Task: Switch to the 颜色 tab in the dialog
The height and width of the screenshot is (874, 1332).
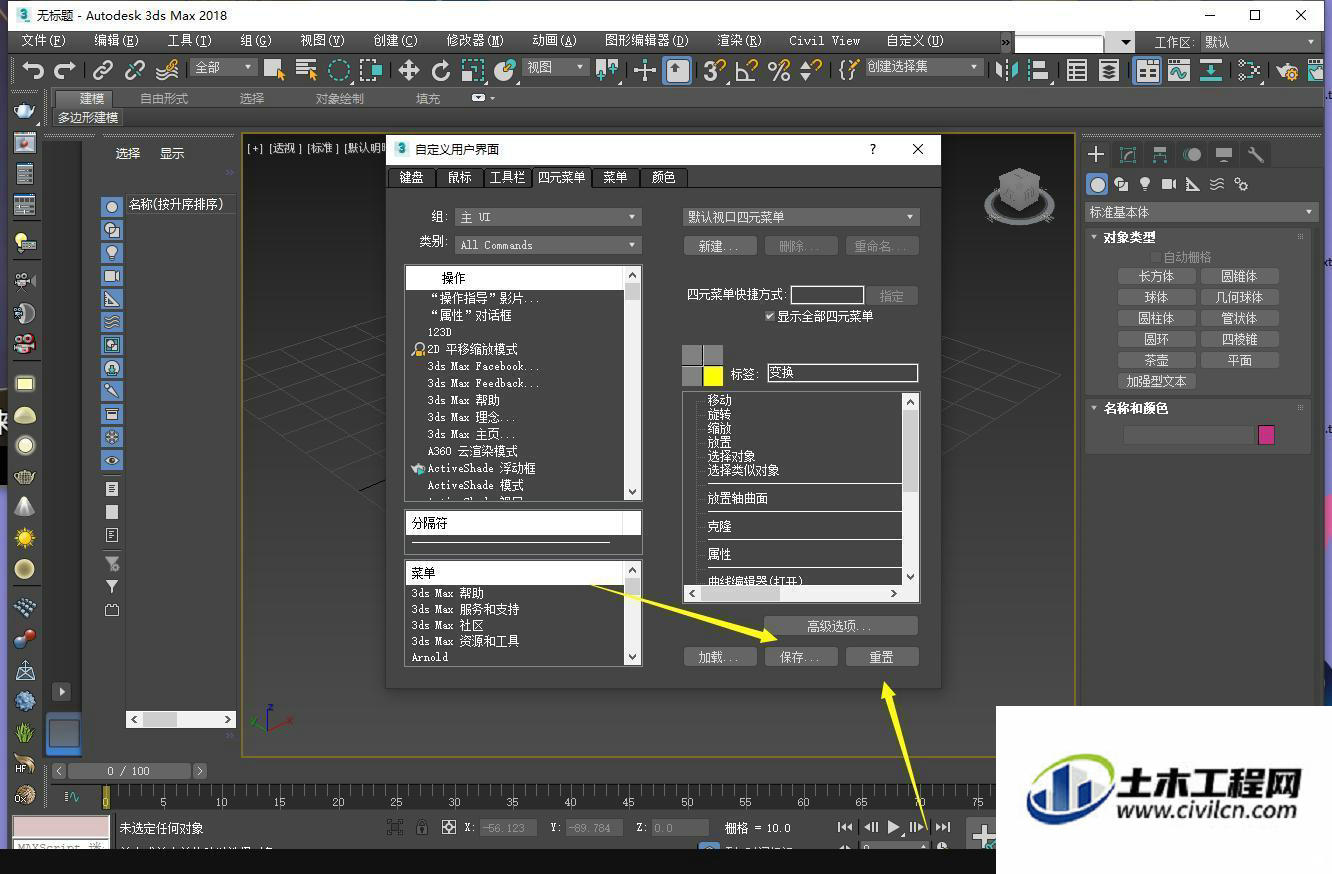Action: point(663,177)
